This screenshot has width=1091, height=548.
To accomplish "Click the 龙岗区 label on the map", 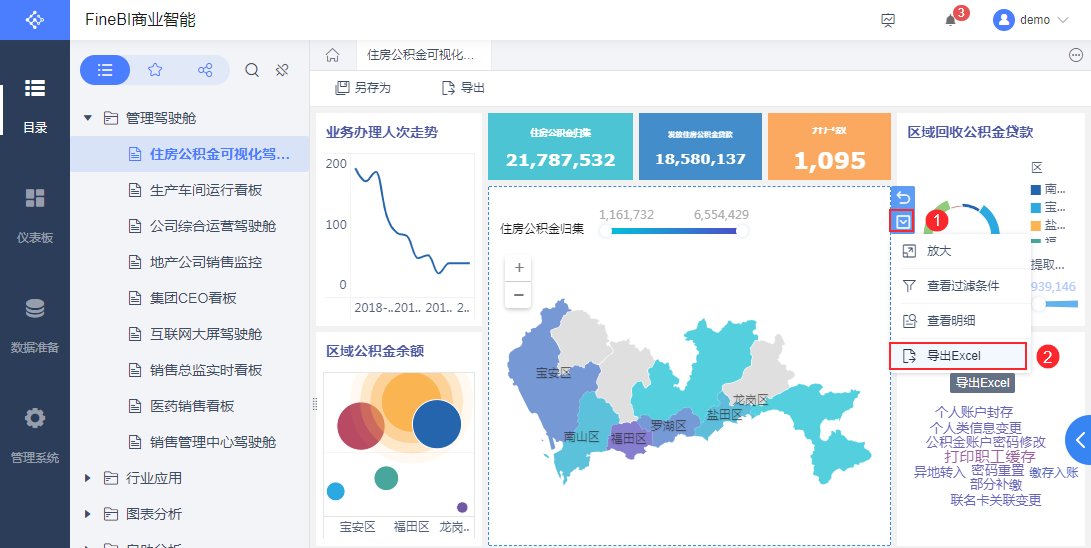I will click(751, 399).
